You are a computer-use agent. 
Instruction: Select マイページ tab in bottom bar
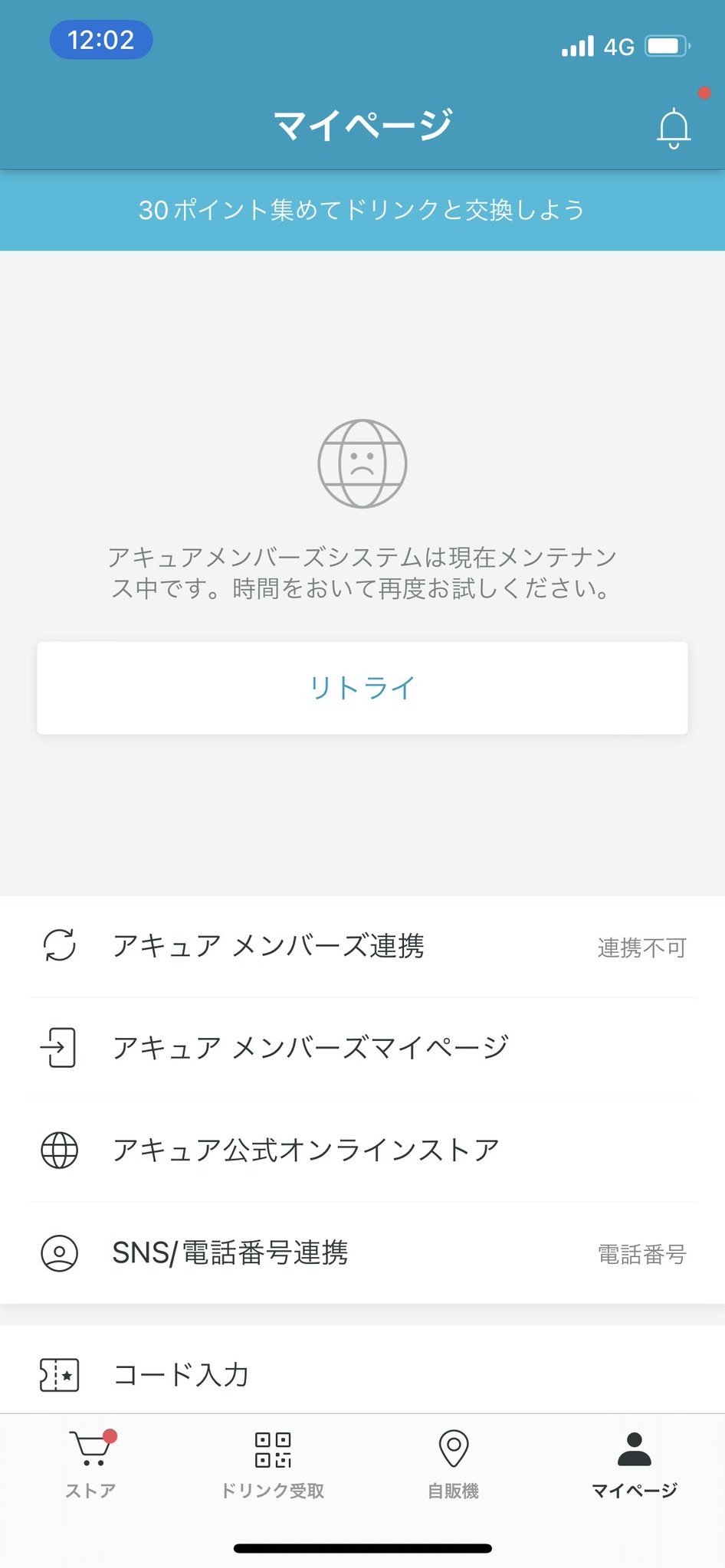point(635,1465)
